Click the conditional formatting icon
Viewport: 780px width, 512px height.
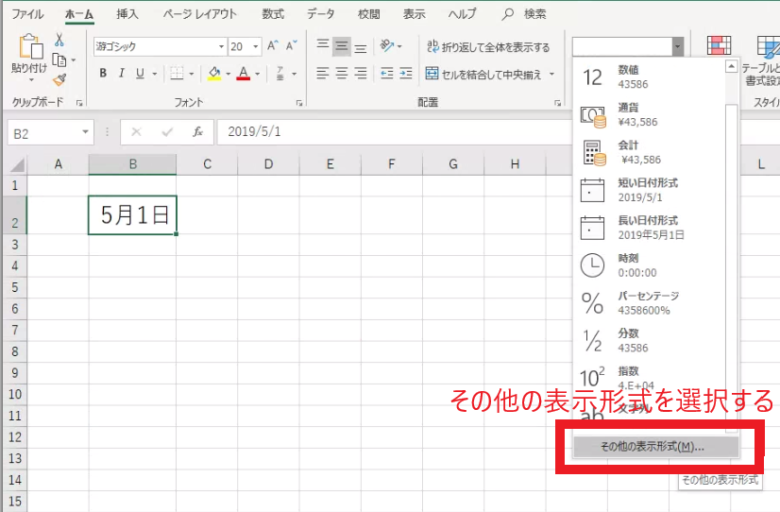pos(719,45)
